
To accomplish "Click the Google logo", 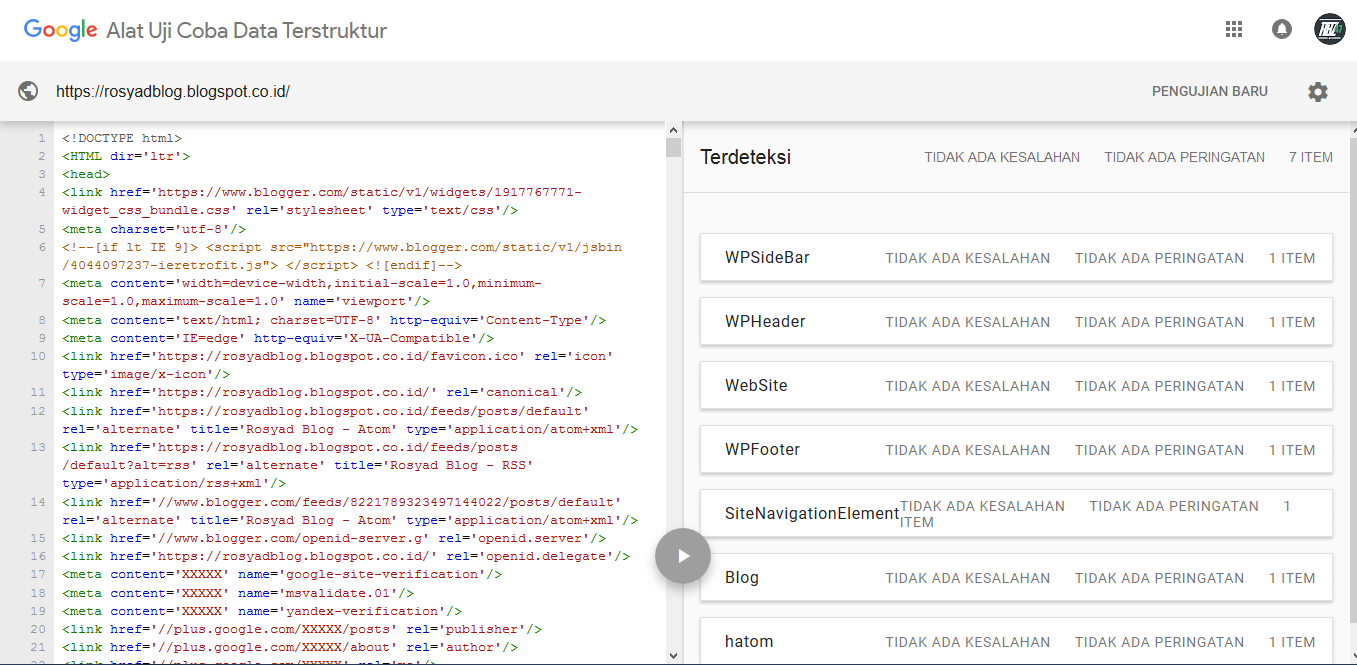I will pos(60,30).
